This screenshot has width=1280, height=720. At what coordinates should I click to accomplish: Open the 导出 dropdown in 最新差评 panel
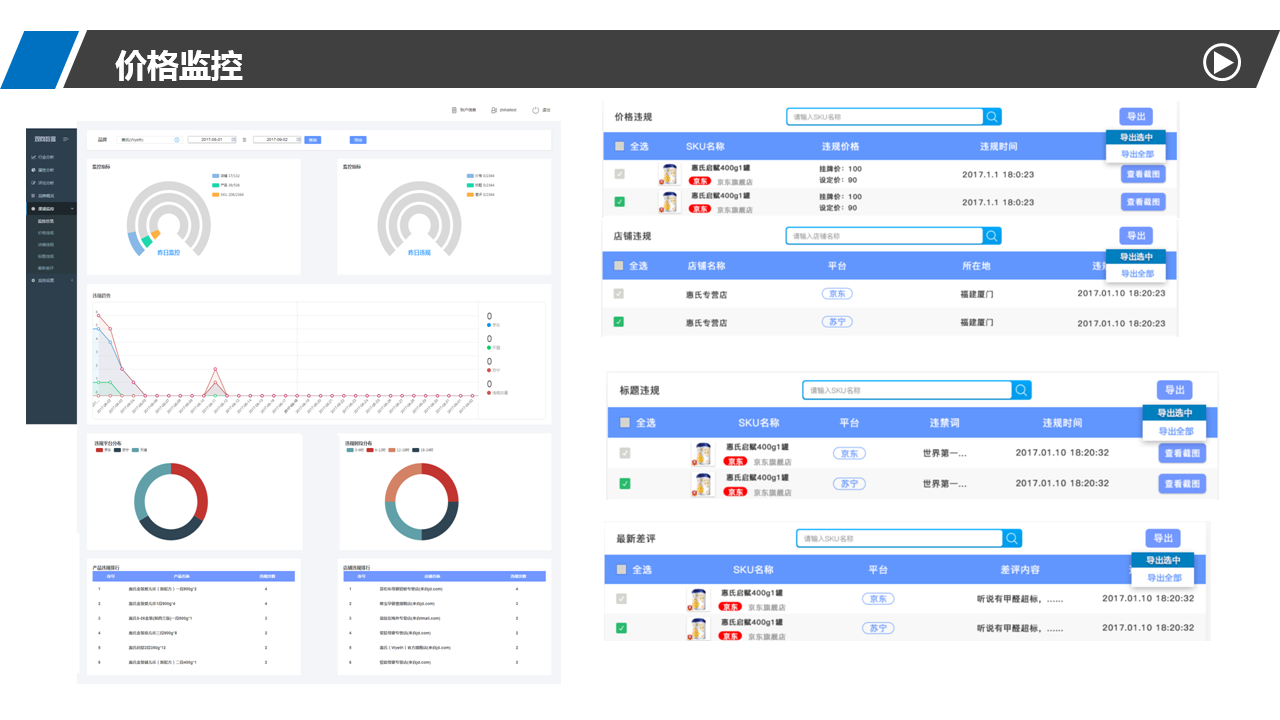[1163, 538]
